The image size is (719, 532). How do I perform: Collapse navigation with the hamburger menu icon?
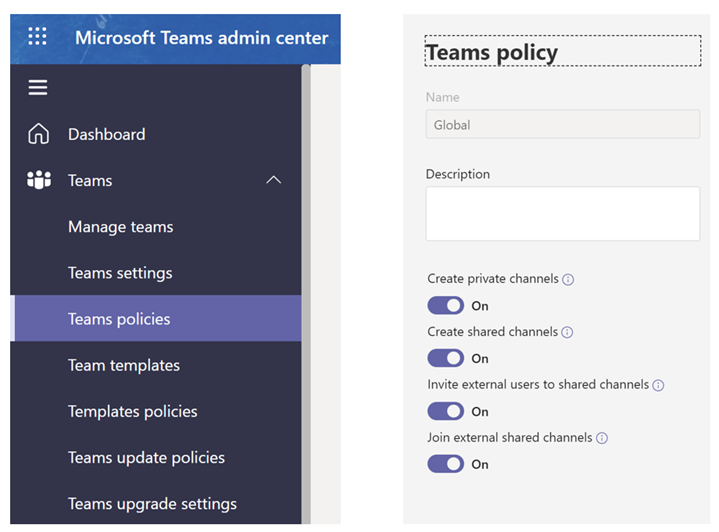pos(38,87)
